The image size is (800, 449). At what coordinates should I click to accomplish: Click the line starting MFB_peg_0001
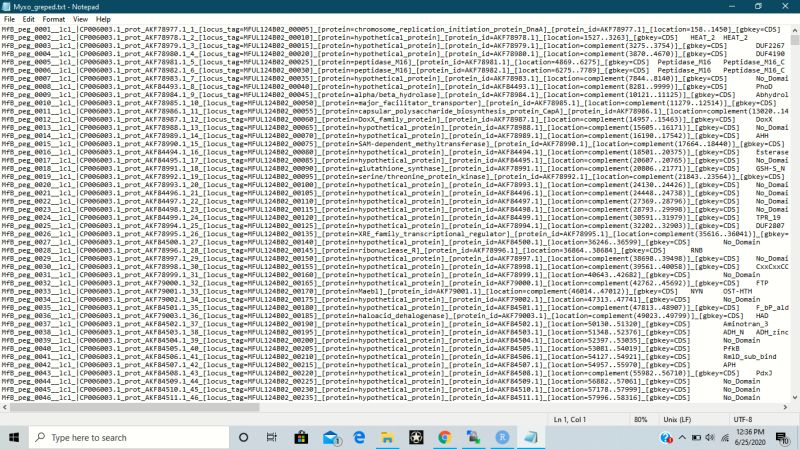[391, 29]
